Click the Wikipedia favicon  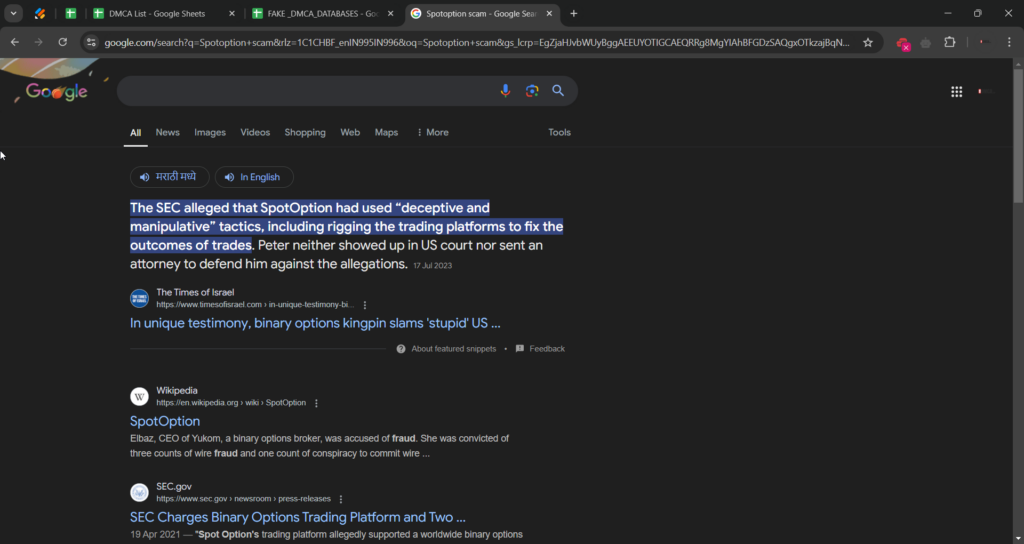point(139,396)
